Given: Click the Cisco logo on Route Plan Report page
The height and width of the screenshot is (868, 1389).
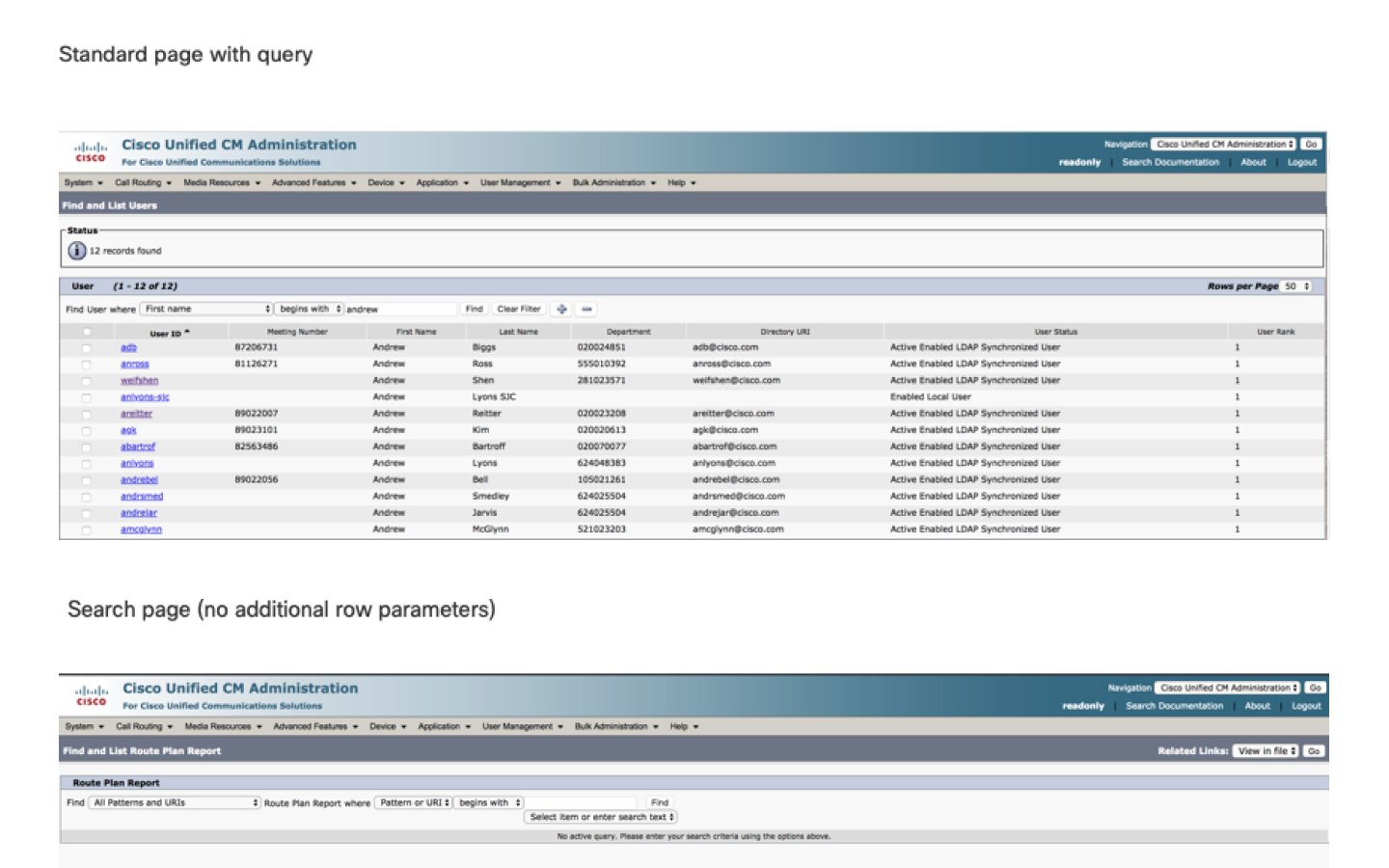Looking at the screenshot, I should click(92, 696).
